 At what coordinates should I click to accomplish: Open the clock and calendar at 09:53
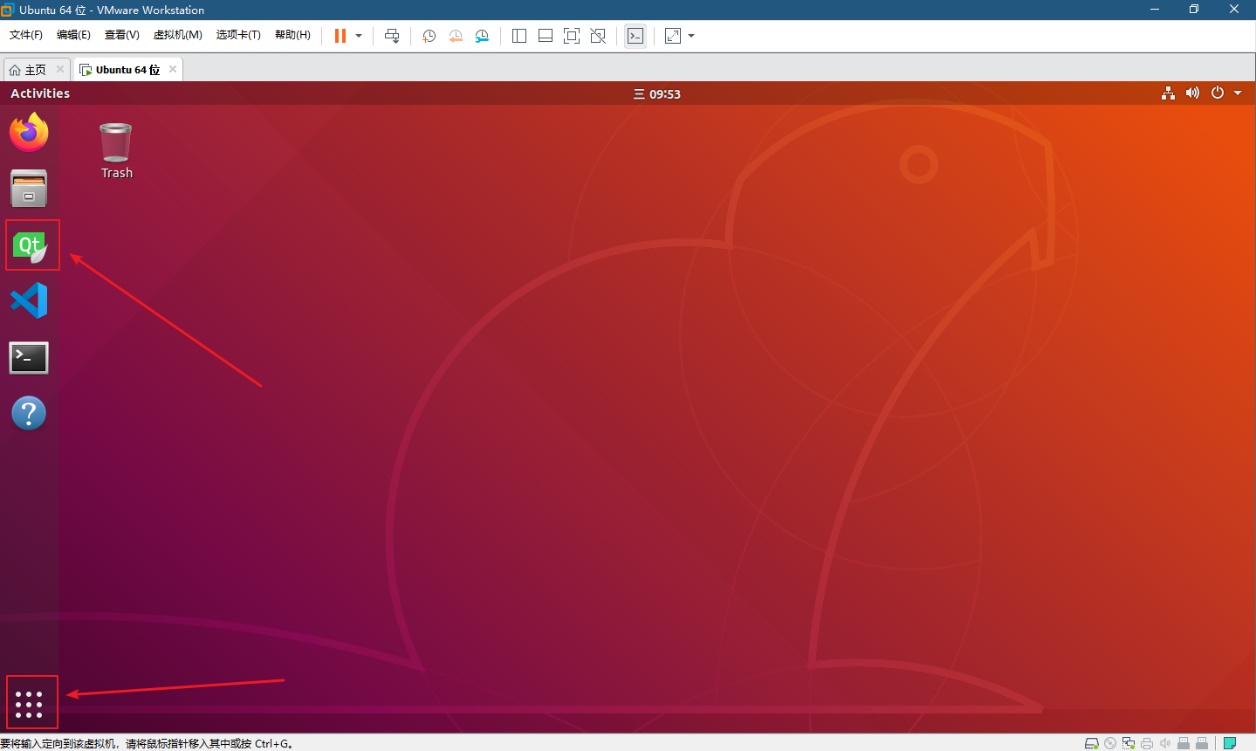[x=657, y=94]
